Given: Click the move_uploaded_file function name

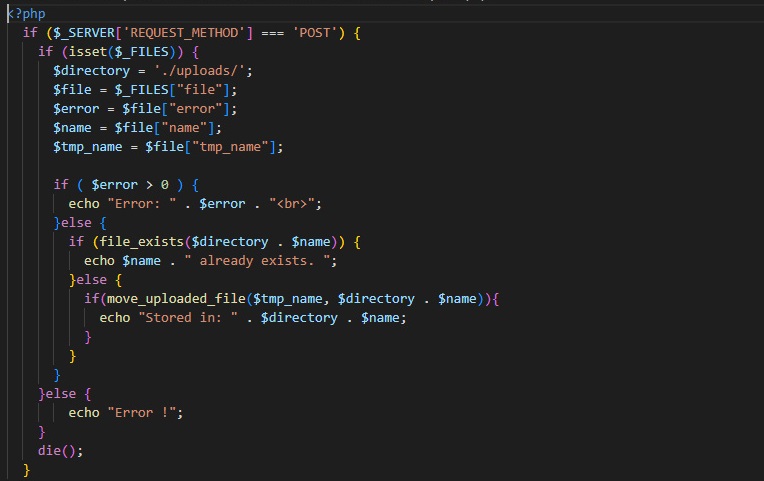Looking at the screenshot, I should pos(176,299).
